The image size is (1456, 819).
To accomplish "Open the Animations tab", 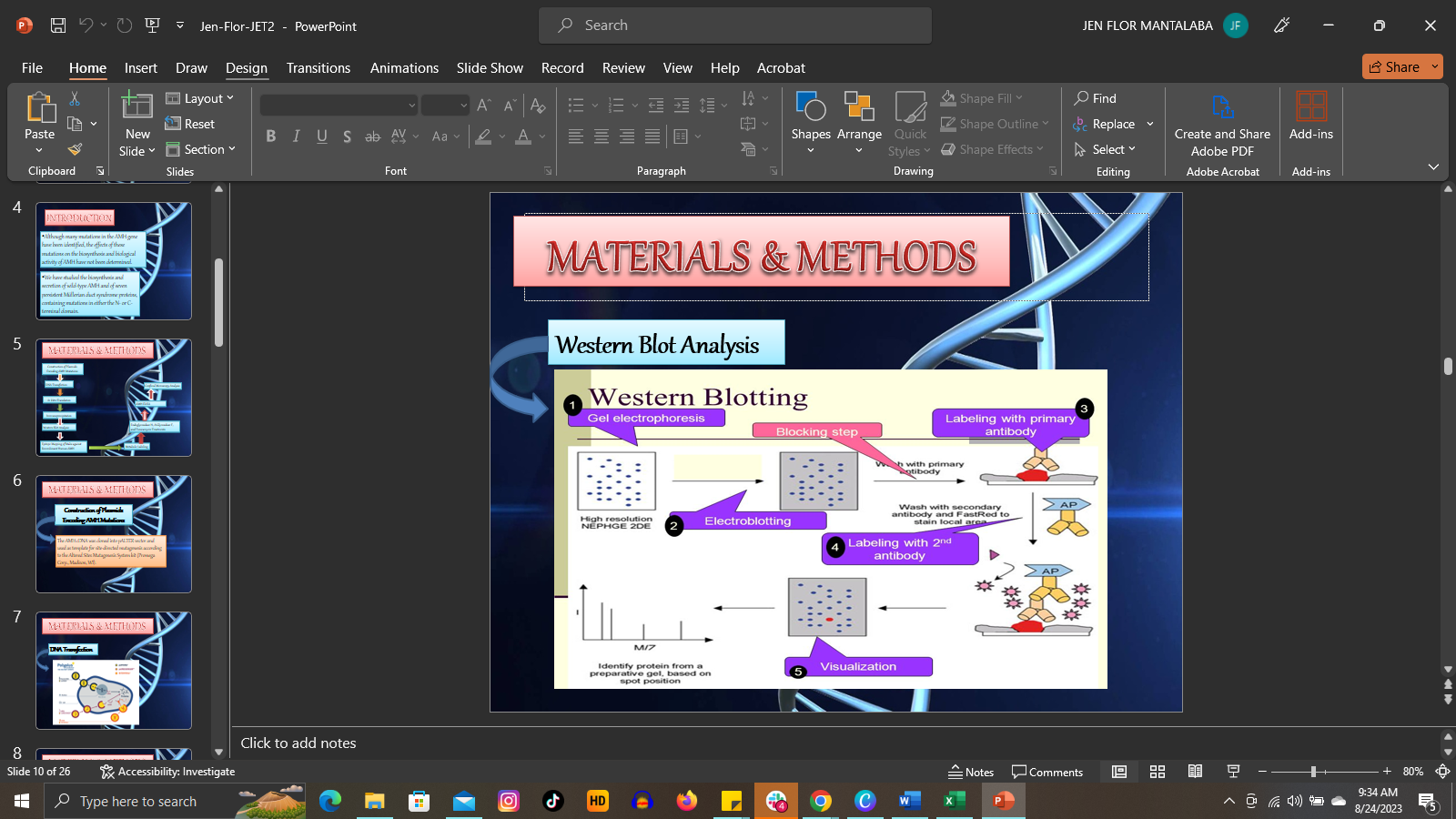I will click(404, 68).
